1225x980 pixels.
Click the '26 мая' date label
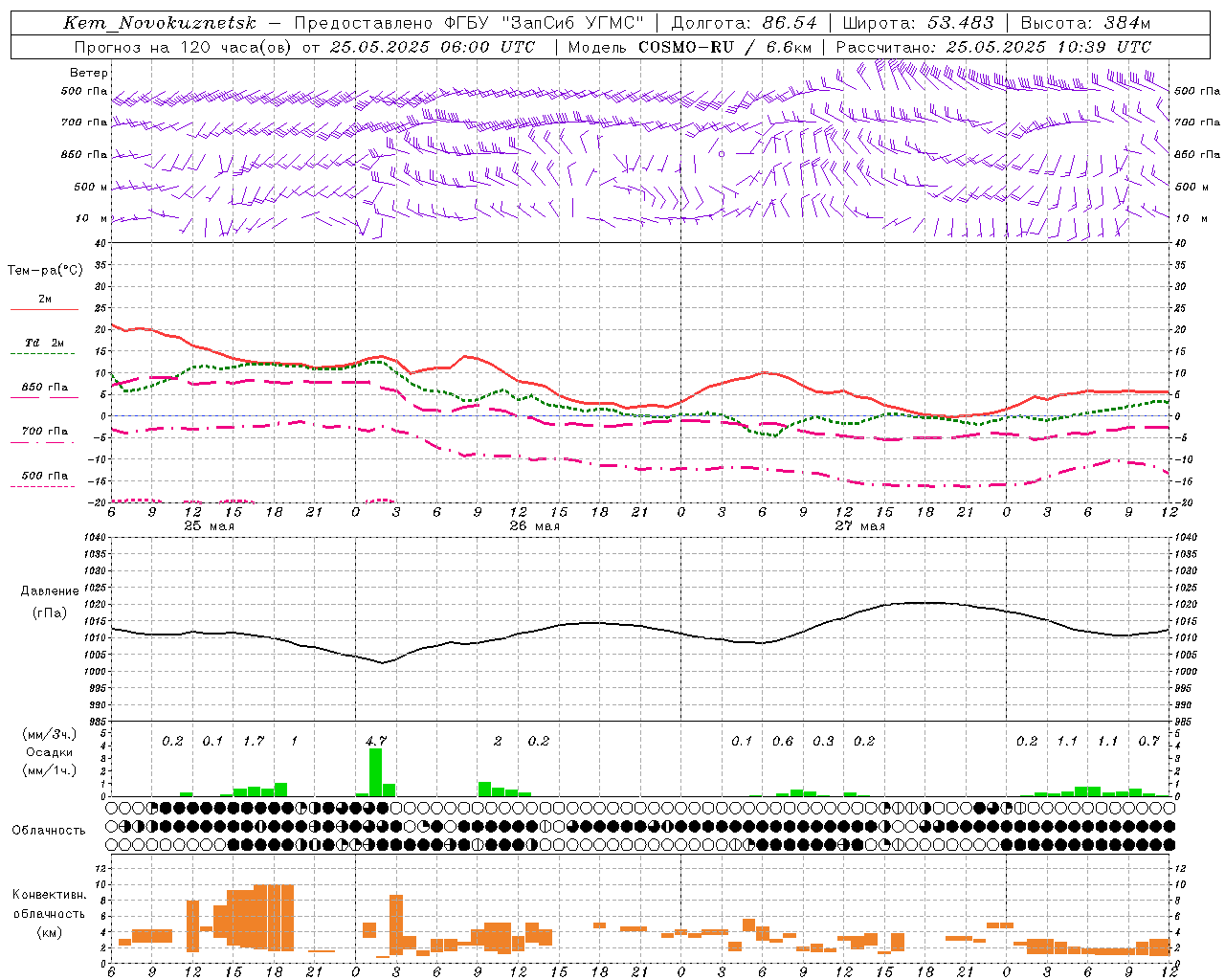[x=534, y=526]
